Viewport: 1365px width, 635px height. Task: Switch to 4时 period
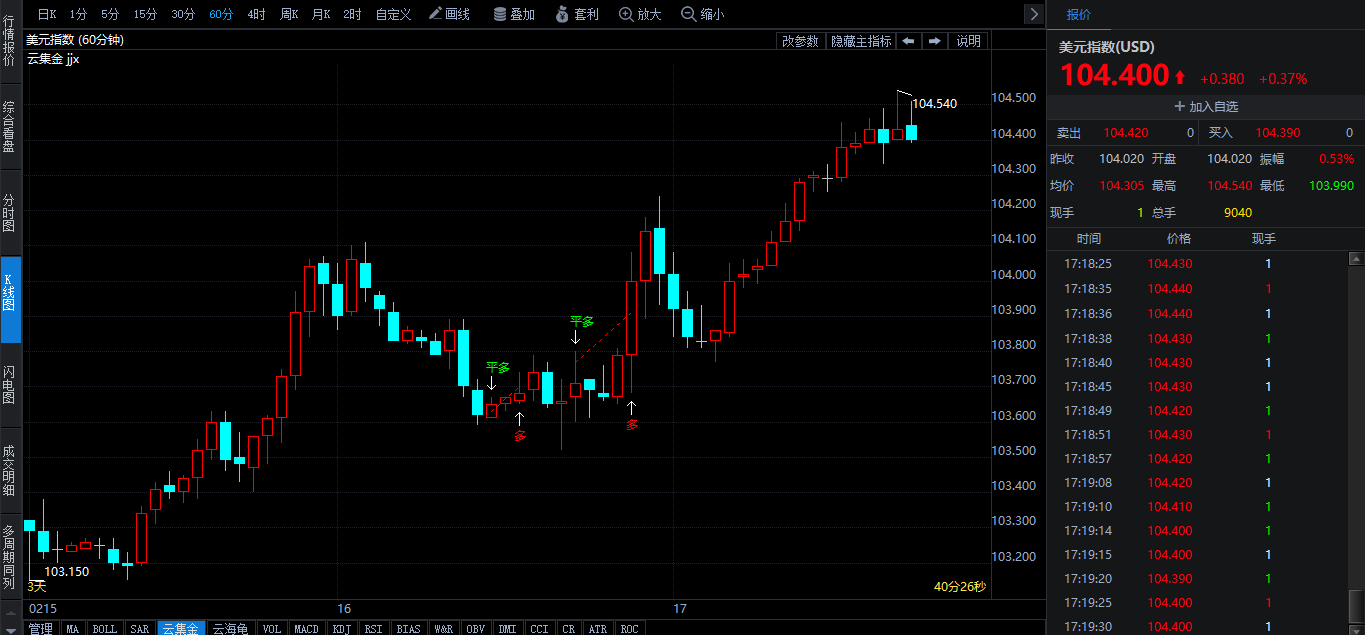pos(256,14)
